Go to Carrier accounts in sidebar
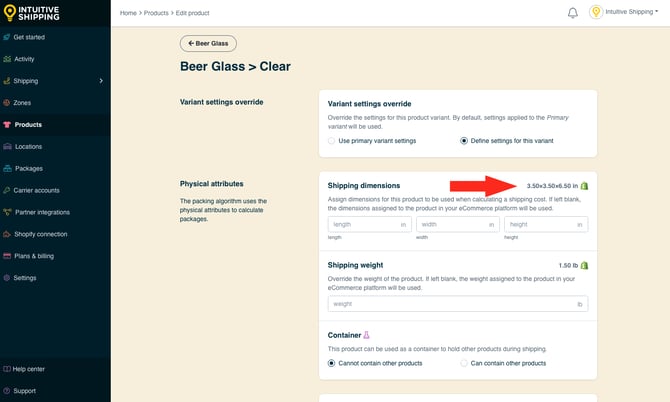This screenshot has height=402, width=670. coord(36,190)
